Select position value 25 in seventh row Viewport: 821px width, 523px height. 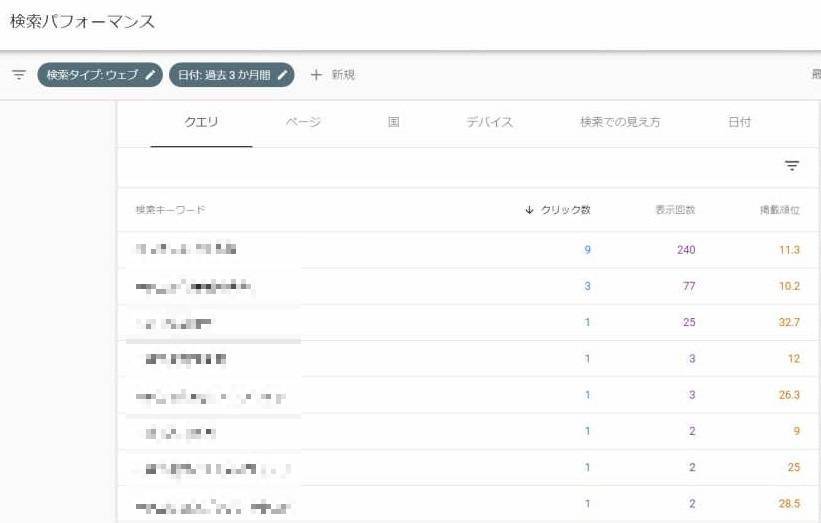tap(794, 468)
